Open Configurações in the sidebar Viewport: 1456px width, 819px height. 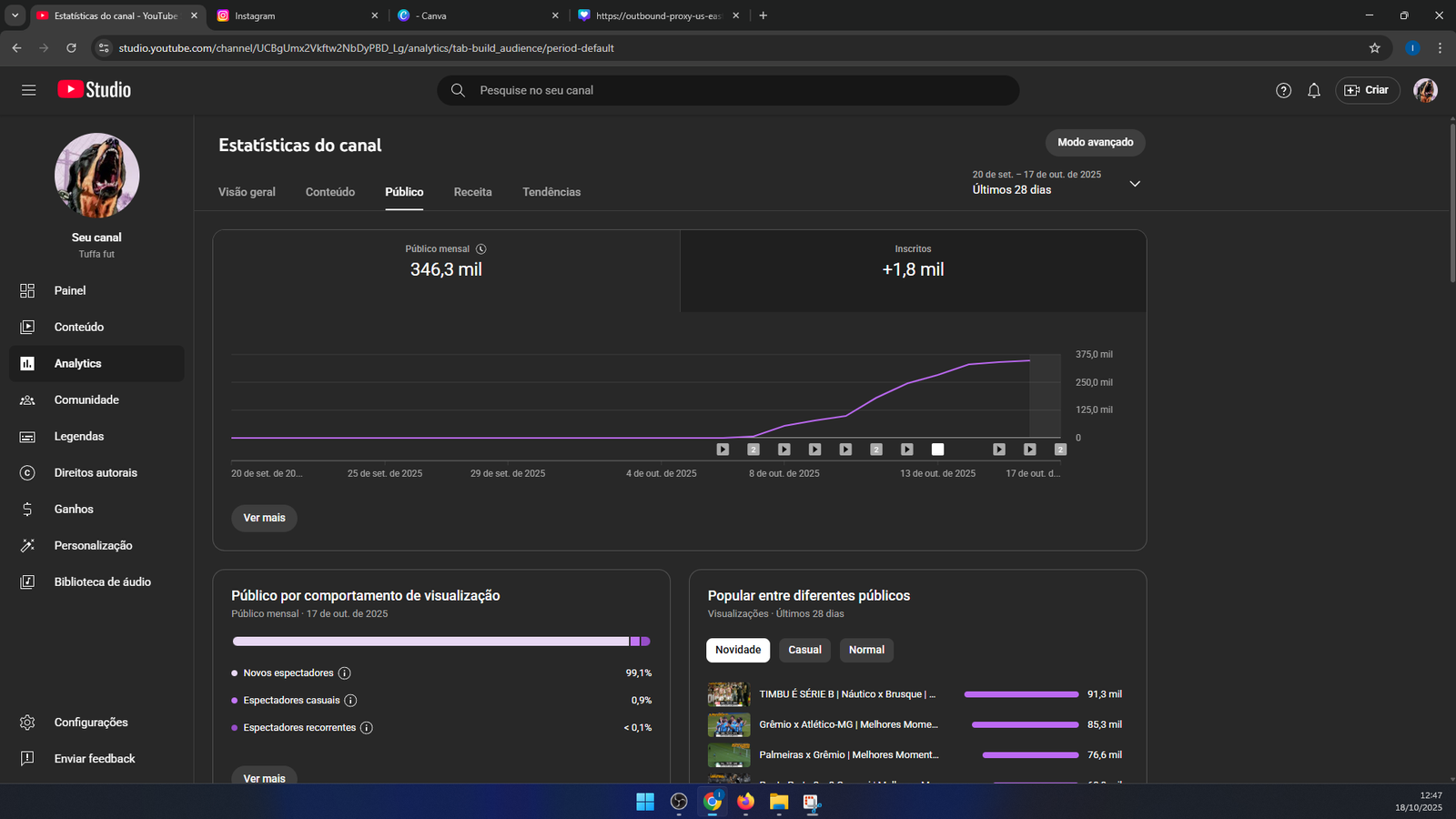pyautogui.click(x=91, y=722)
